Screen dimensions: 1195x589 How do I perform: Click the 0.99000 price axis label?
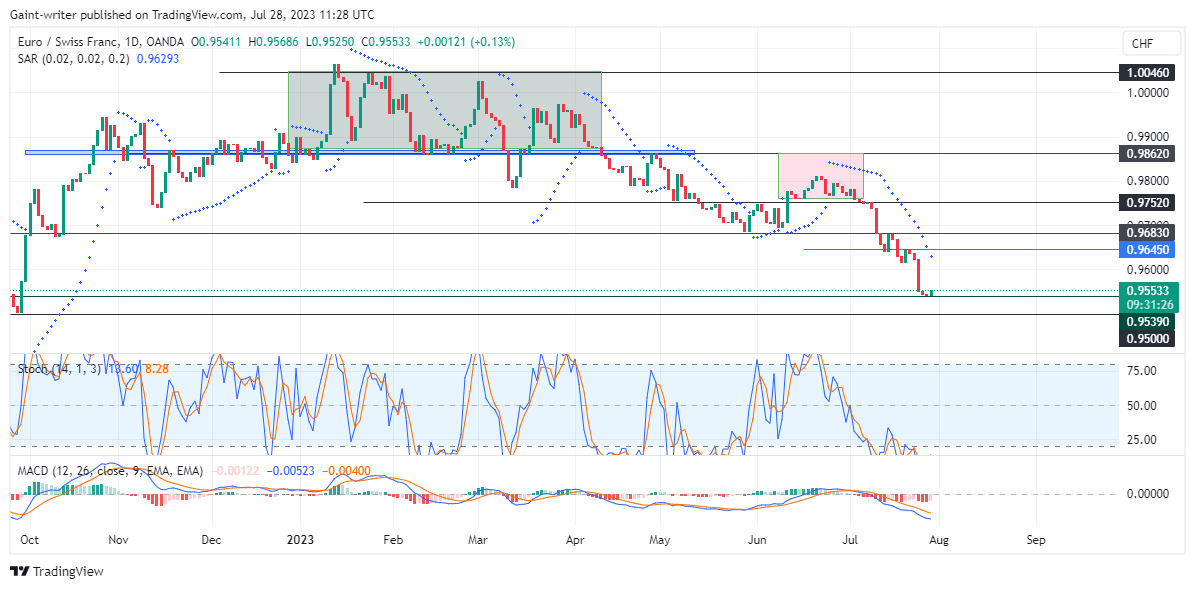click(1148, 136)
